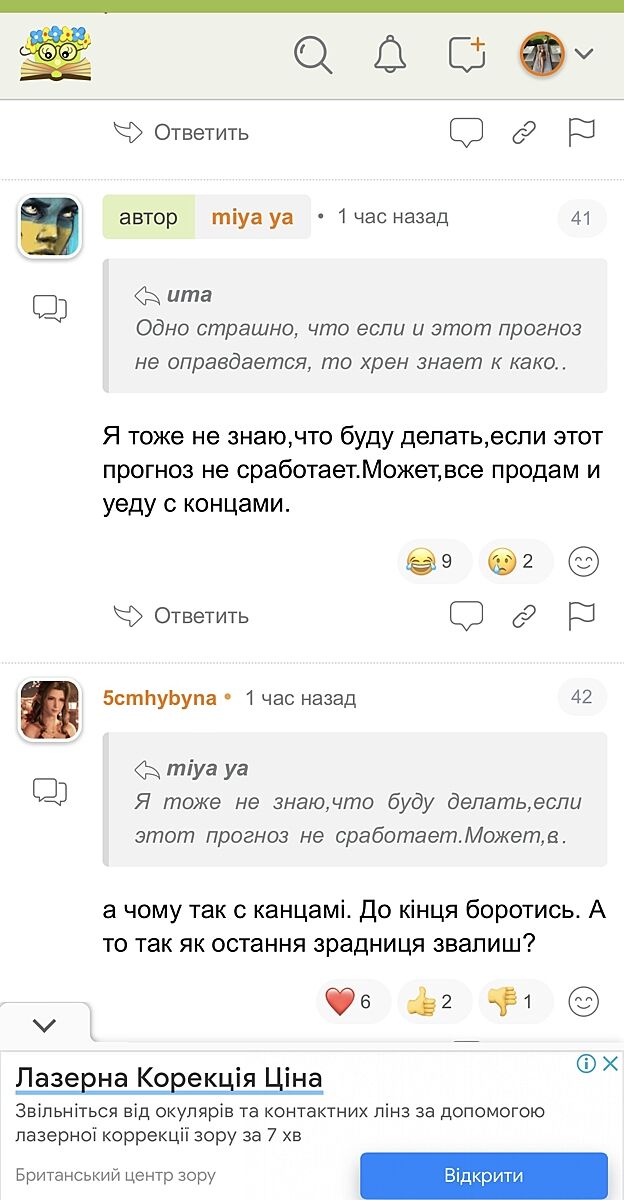Open comment number 42 permalink

[581, 697]
